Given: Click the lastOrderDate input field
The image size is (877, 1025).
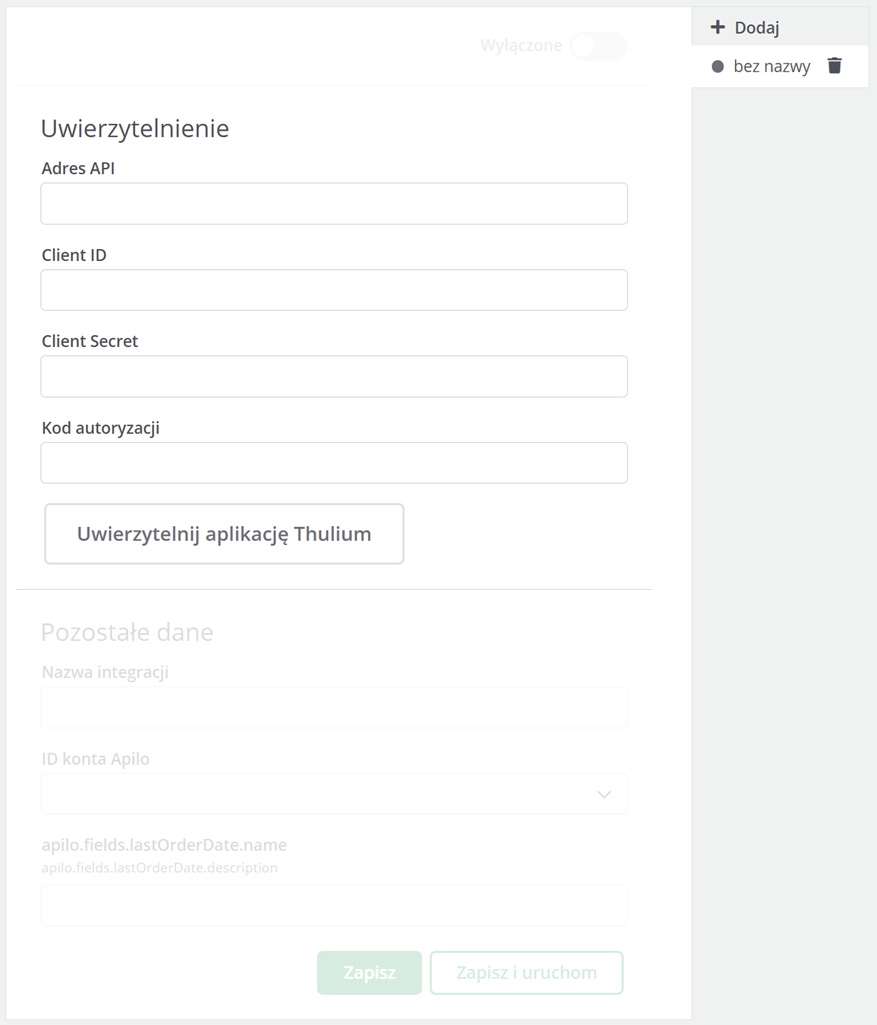Looking at the screenshot, I should pyautogui.click(x=334, y=905).
